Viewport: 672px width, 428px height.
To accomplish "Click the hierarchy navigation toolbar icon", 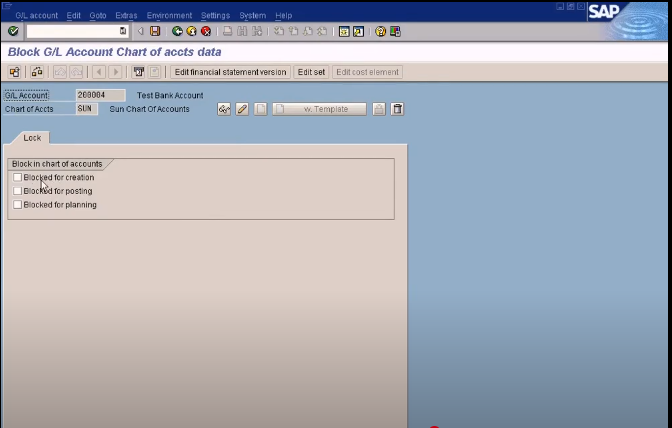I will click(37, 72).
